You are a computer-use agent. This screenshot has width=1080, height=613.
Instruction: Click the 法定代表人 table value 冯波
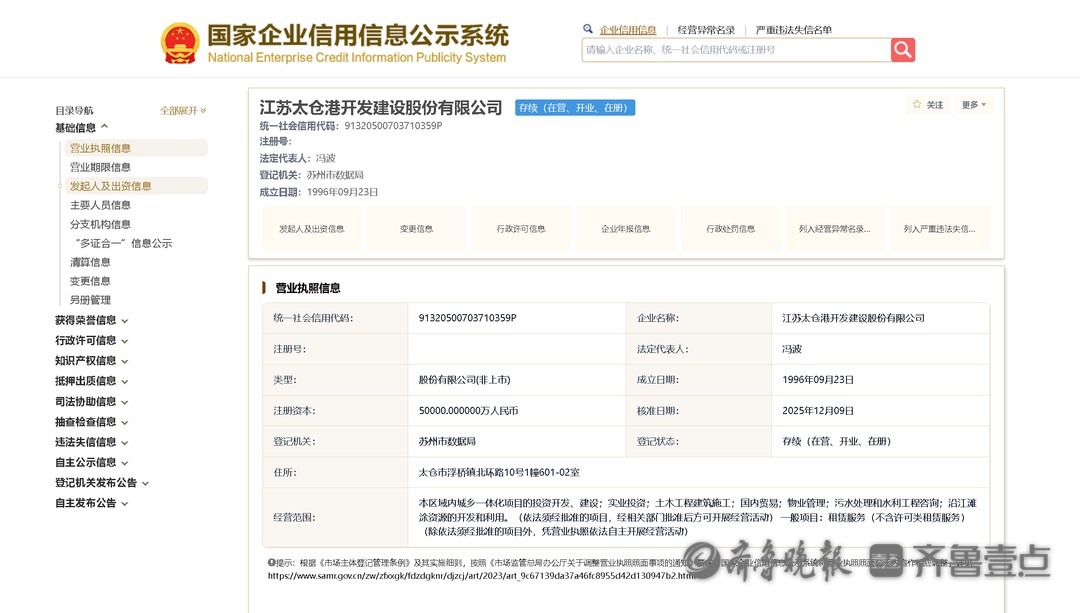(x=791, y=349)
